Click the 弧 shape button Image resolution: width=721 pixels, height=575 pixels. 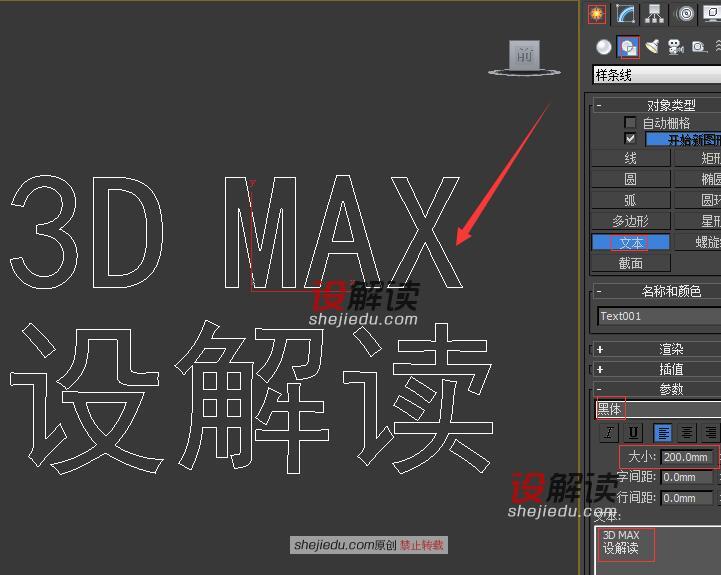tap(630, 200)
